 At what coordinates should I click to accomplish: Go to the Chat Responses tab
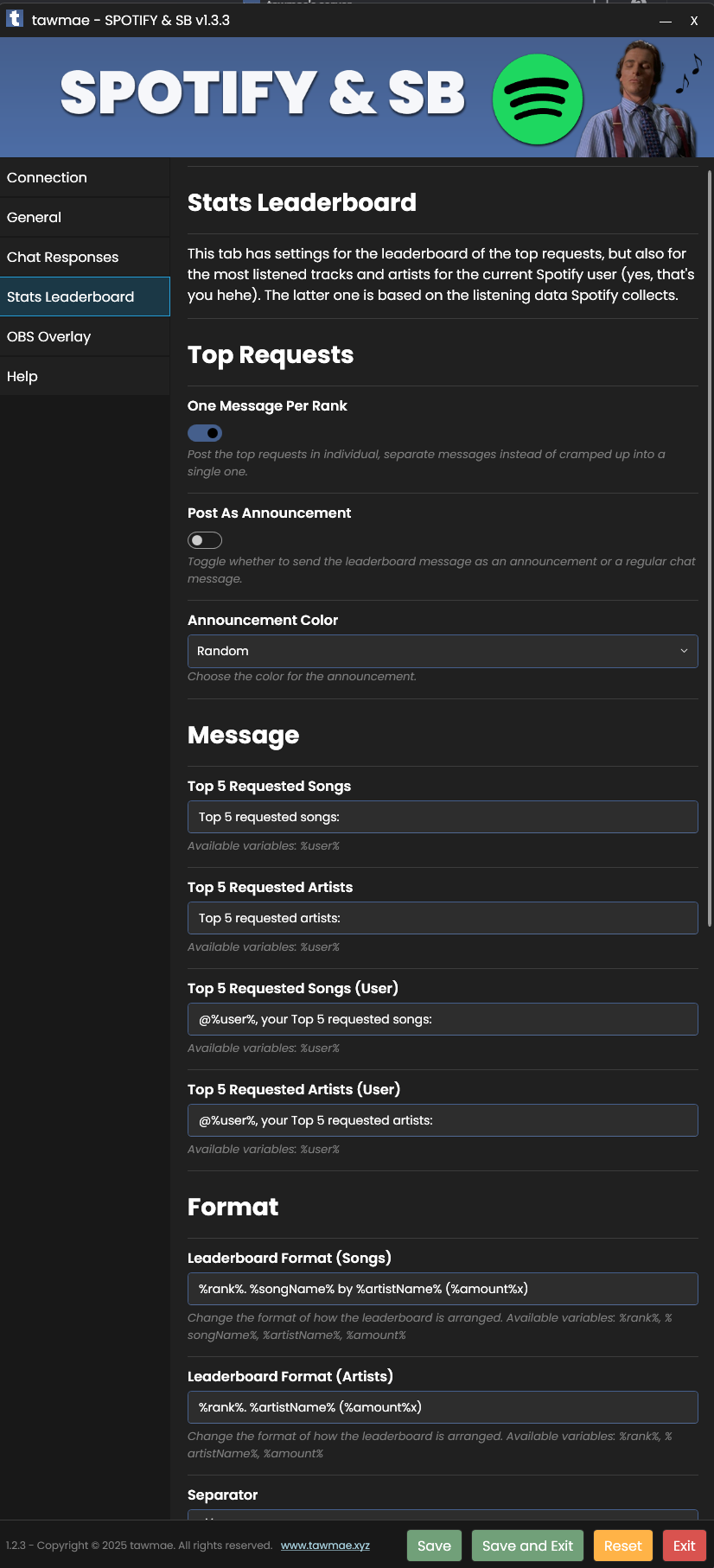point(85,257)
